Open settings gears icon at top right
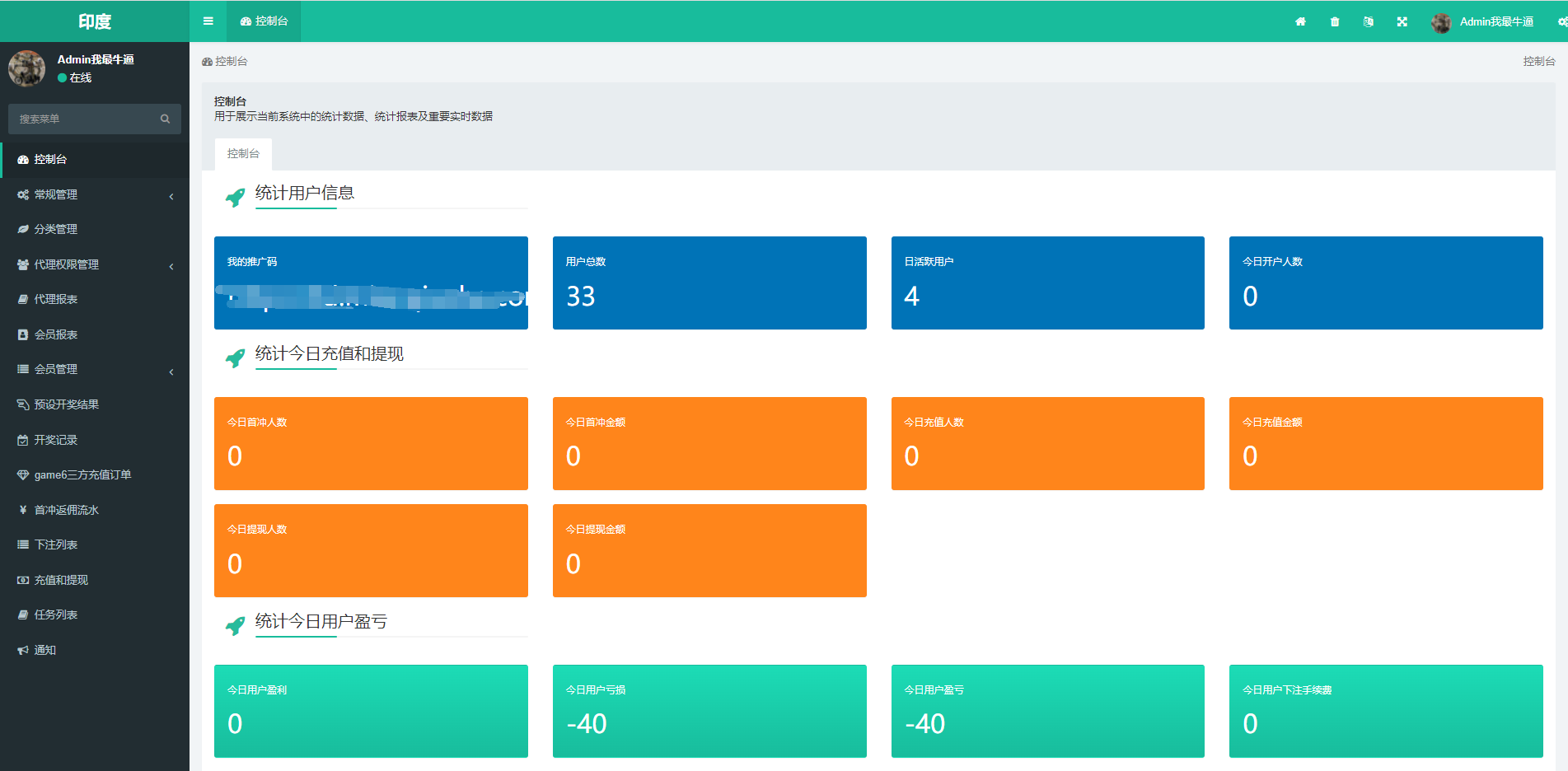The width and height of the screenshot is (1568, 771). [1561, 21]
